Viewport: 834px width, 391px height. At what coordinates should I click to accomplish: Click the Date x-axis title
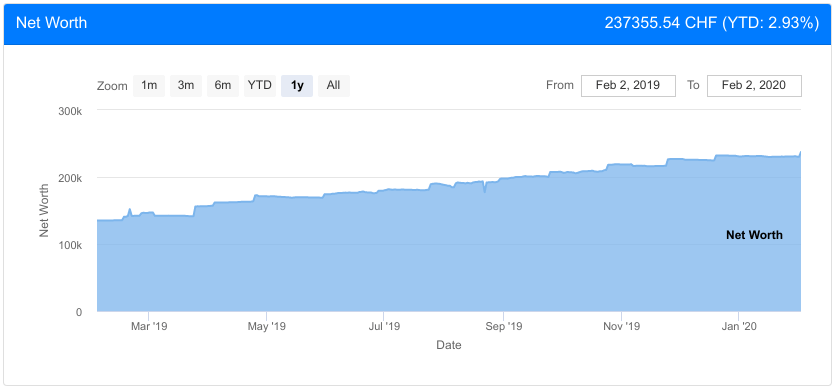tap(449, 345)
